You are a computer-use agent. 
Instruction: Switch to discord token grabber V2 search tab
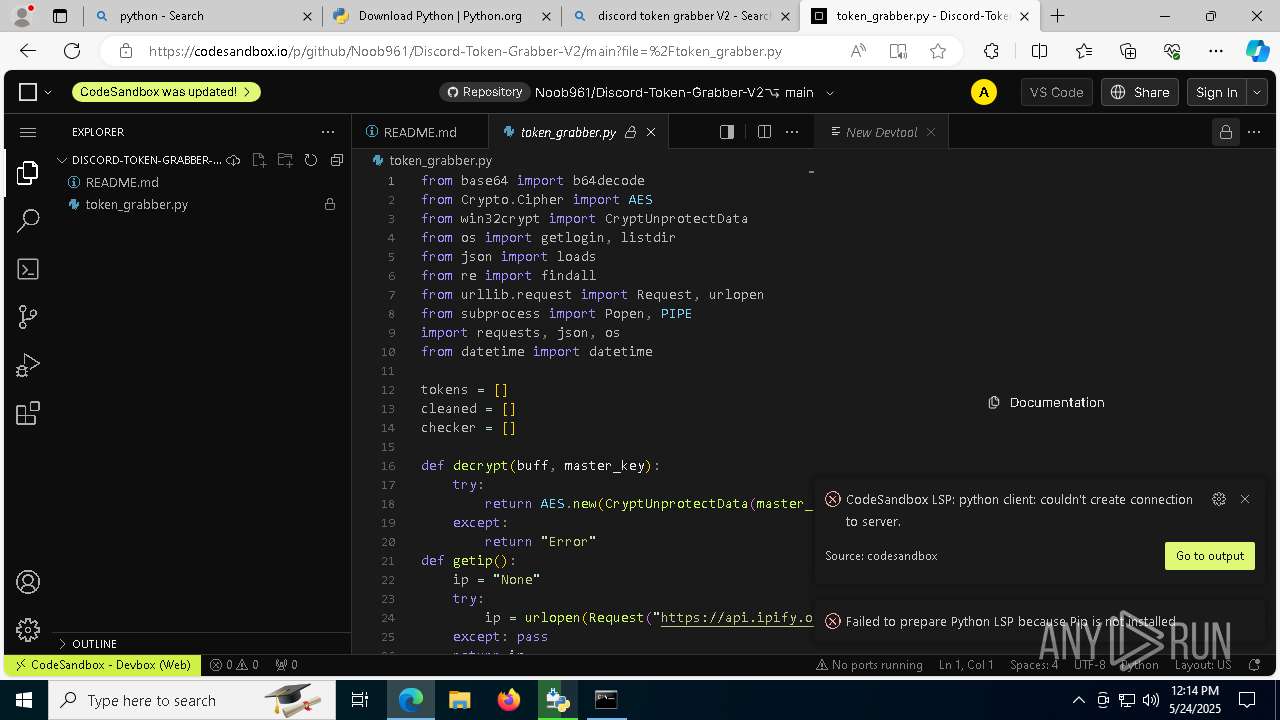[682, 16]
